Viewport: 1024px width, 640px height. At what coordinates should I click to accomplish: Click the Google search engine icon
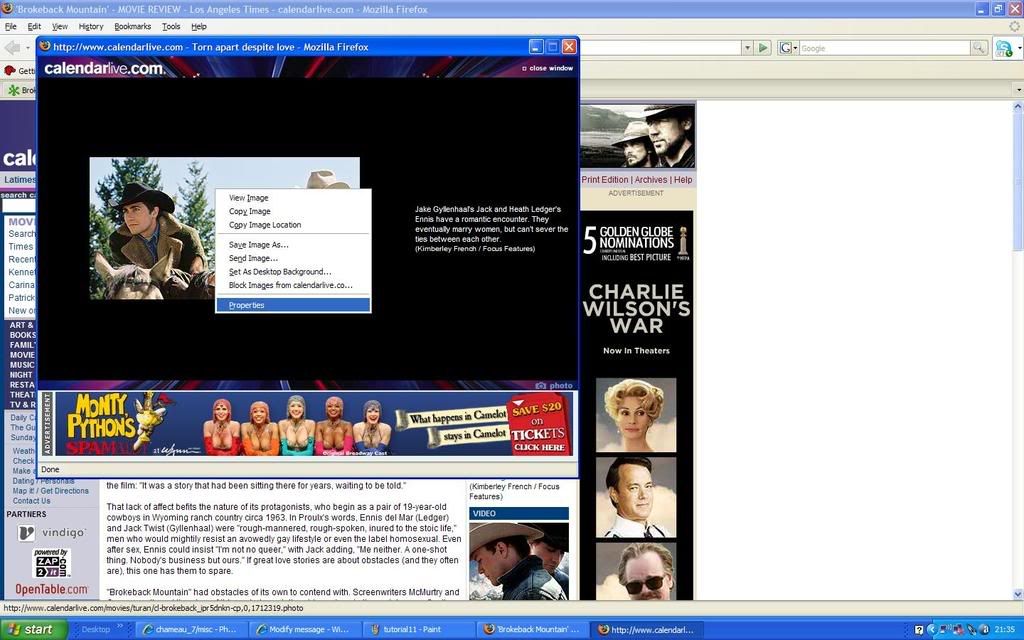786,48
